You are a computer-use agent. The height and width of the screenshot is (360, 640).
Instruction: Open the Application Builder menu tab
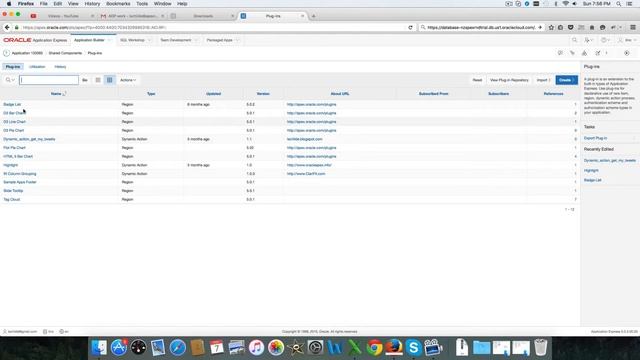(x=89, y=40)
